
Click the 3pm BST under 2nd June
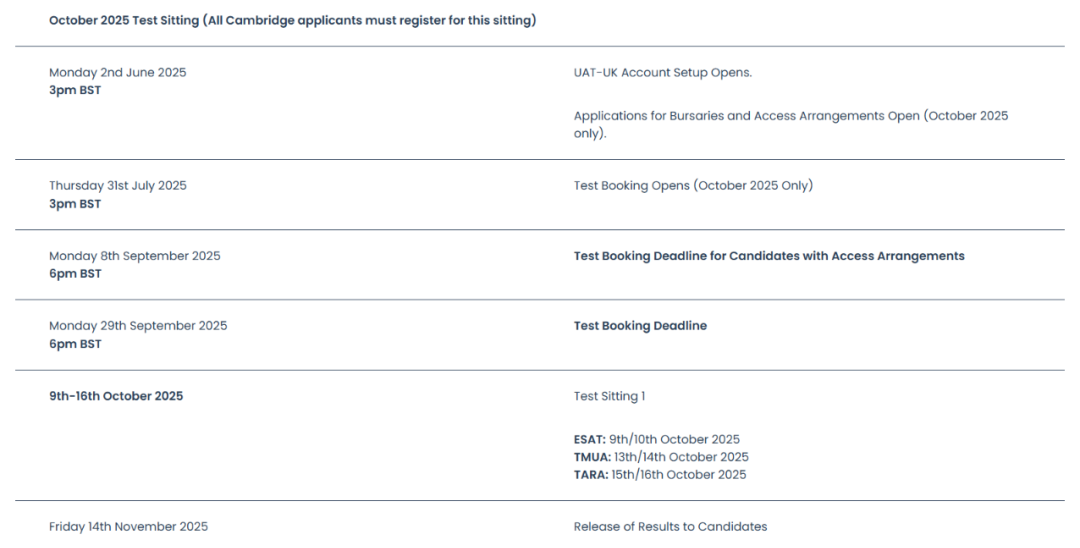(75, 90)
